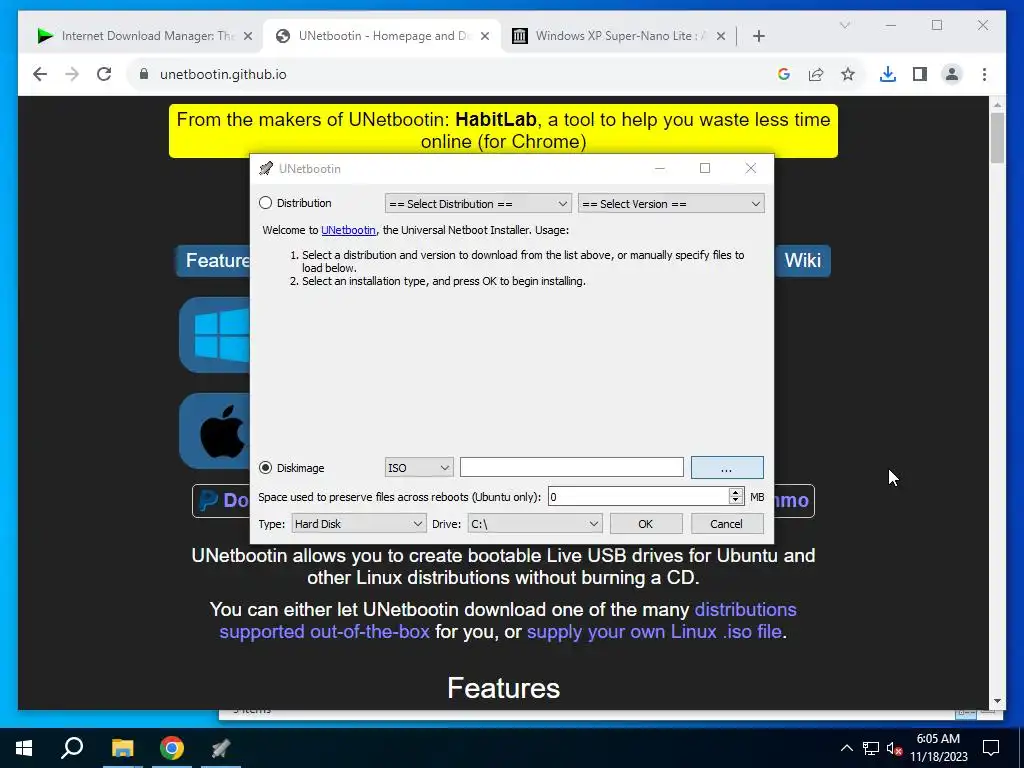Switch to UNetbootin Homepage tab
Image resolution: width=1024 pixels, height=768 pixels.
coord(382,36)
